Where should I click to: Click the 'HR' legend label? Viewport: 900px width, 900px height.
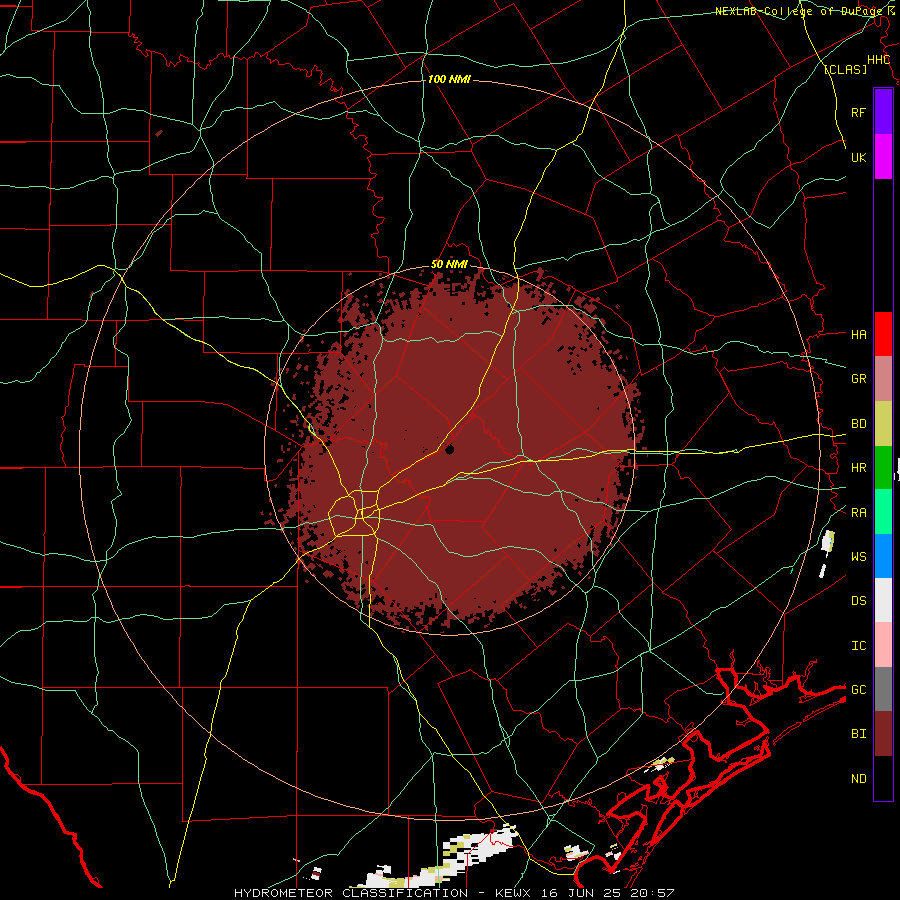[x=858, y=468]
